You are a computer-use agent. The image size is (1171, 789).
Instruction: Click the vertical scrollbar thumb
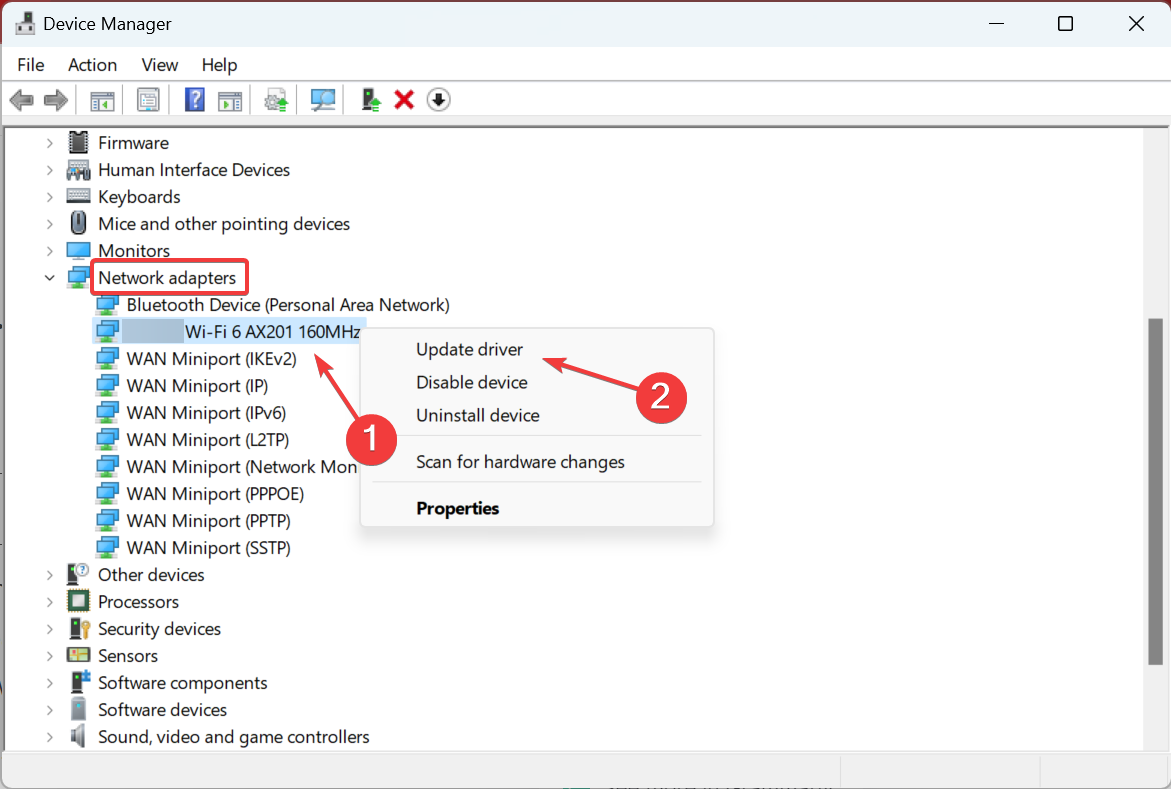point(1155,490)
